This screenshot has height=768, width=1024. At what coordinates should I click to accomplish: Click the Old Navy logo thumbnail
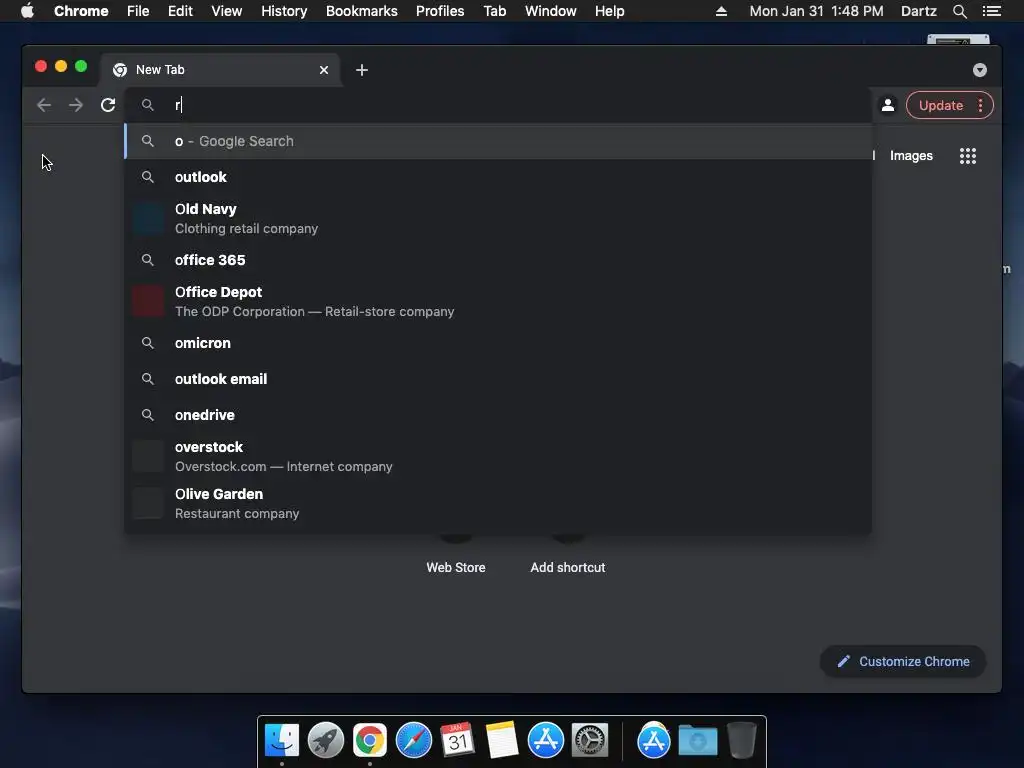[148, 218]
